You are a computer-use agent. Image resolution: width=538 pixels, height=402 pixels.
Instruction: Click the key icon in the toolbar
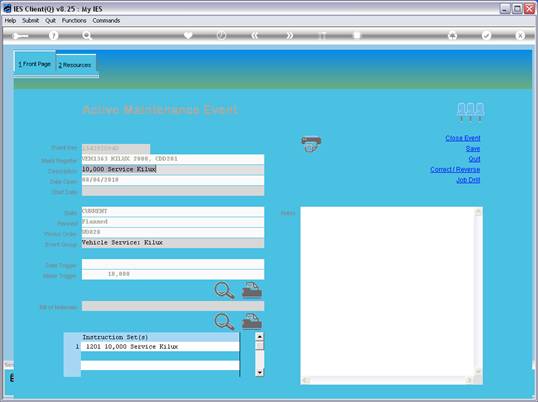(x=20, y=36)
